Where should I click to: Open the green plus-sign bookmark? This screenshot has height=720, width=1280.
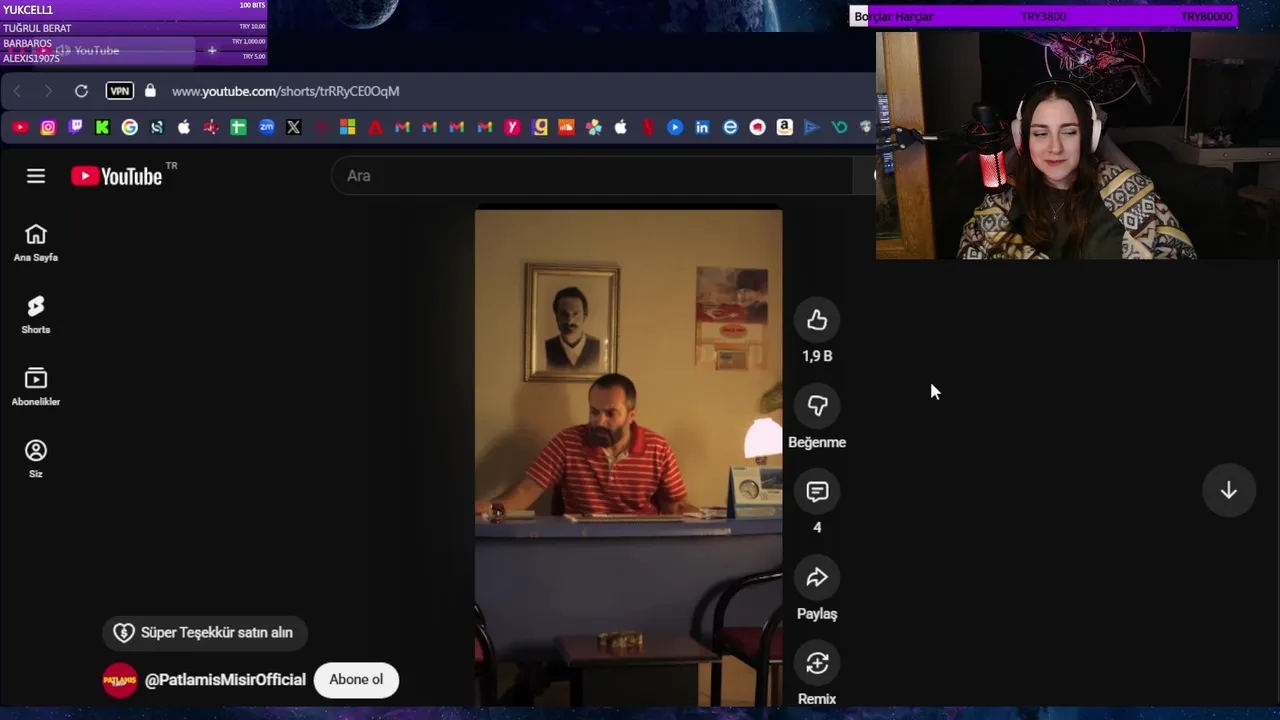pos(238,127)
